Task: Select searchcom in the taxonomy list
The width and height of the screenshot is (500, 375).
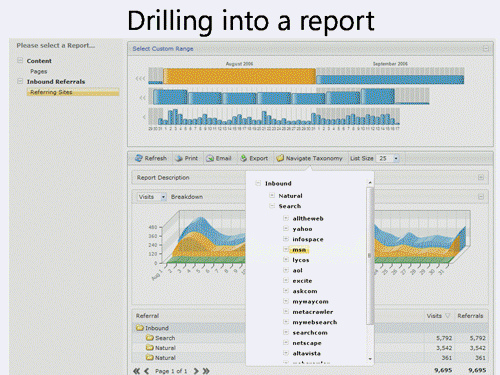Action: pos(310,332)
